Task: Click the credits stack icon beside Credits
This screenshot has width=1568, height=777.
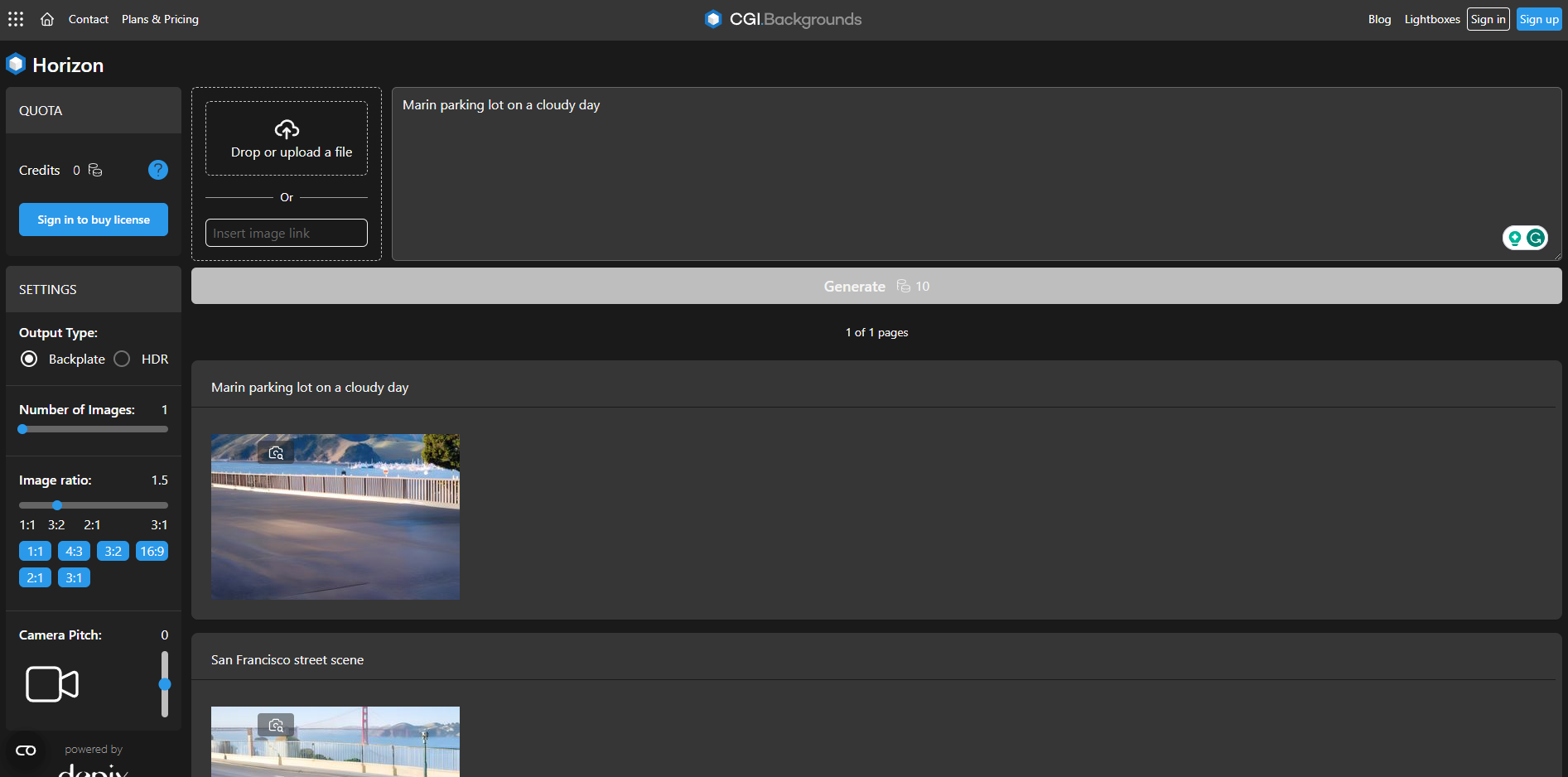Action: pyautogui.click(x=95, y=170)
